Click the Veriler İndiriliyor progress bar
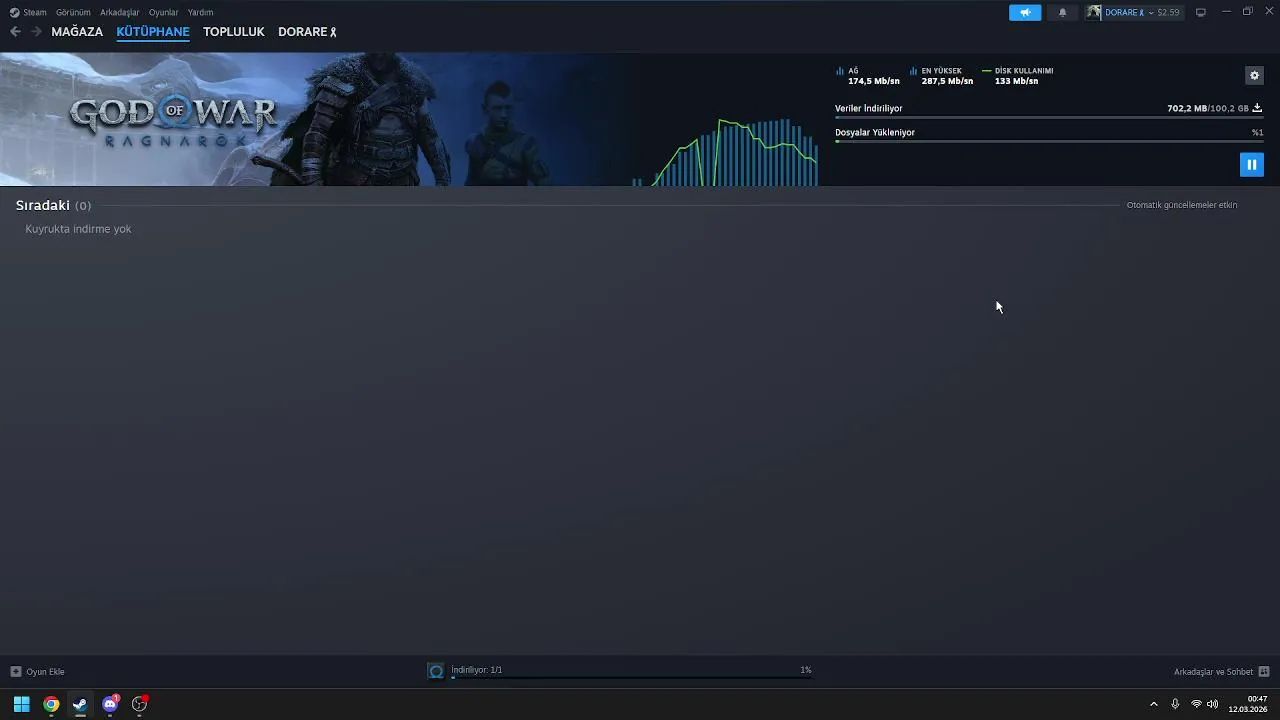Viewport: 1280px width, 720px height. click(x=1049, y=118)
